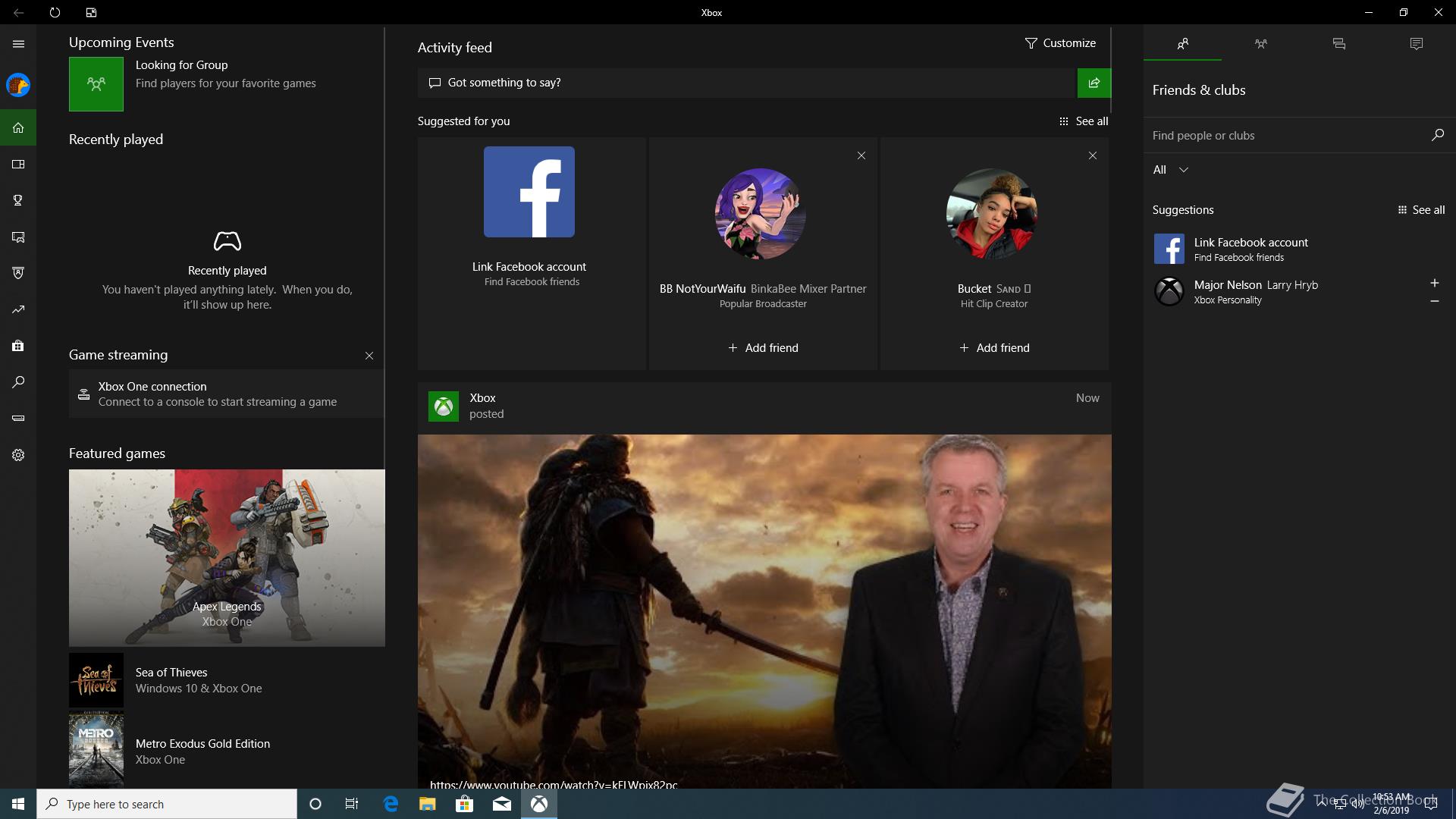The image size is (1456, 819).
Task: Open Apex Legends featured game image
Action: click(227, 558)
